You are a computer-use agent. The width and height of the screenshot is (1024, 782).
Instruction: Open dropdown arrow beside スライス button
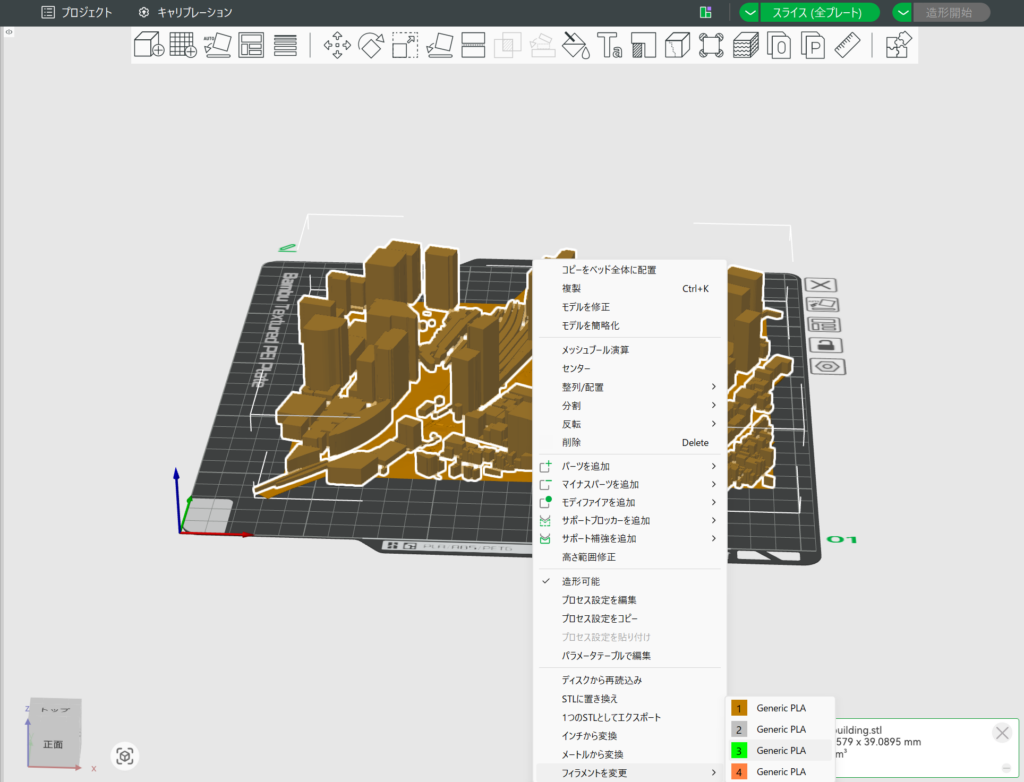tap(750, 13)
